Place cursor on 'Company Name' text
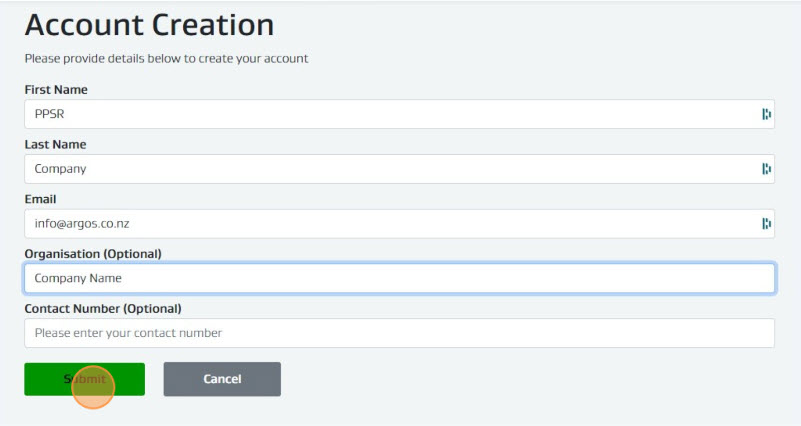 click(78, 278)
